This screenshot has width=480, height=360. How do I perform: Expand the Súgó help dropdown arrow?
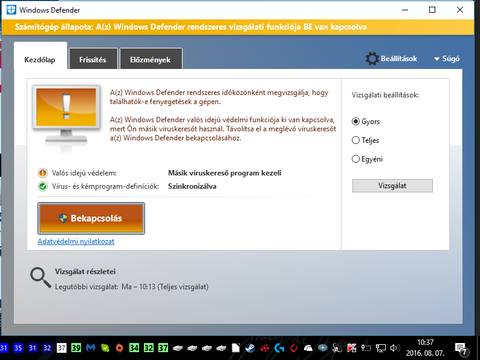(437, 59)
